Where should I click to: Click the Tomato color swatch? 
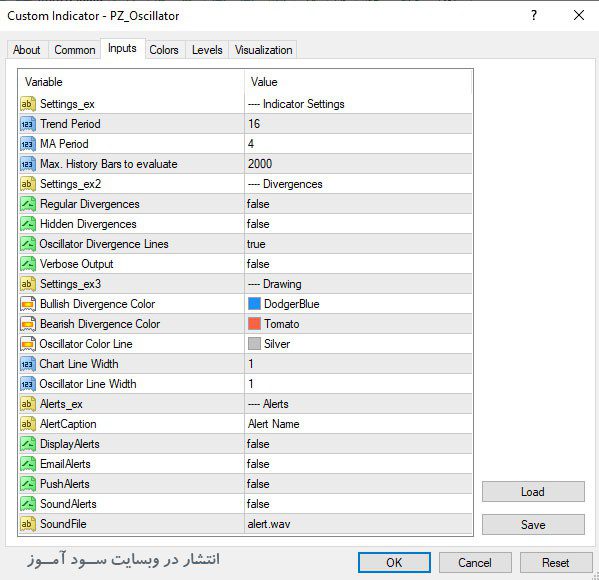coord(254,324)
